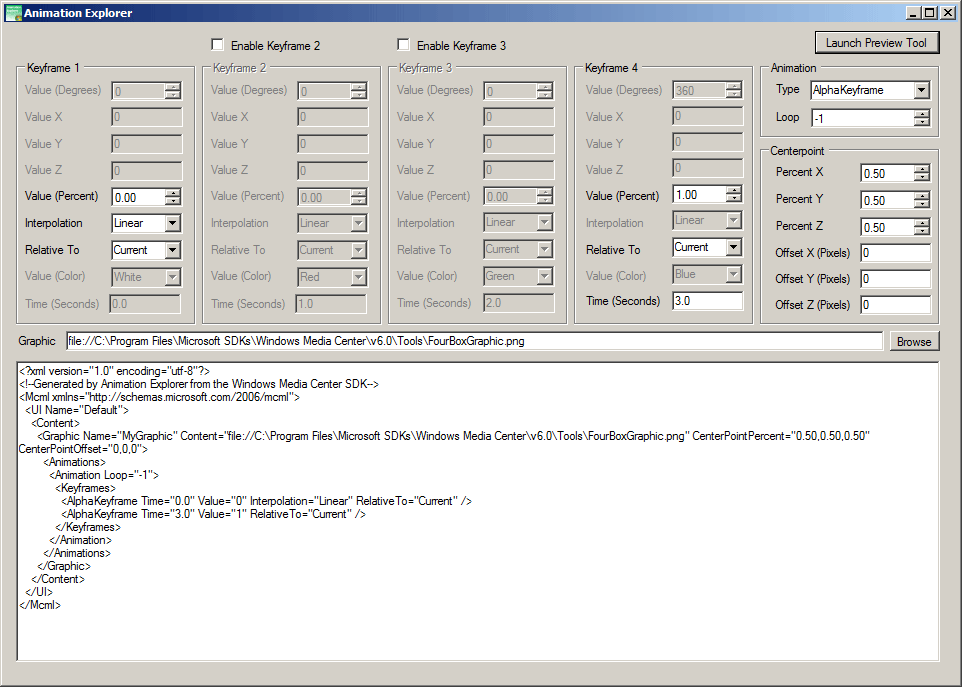The height and width of the screenshot is (687, 962).
Task: Minimize the Animation Explorer window
Action: coord(914,13)
